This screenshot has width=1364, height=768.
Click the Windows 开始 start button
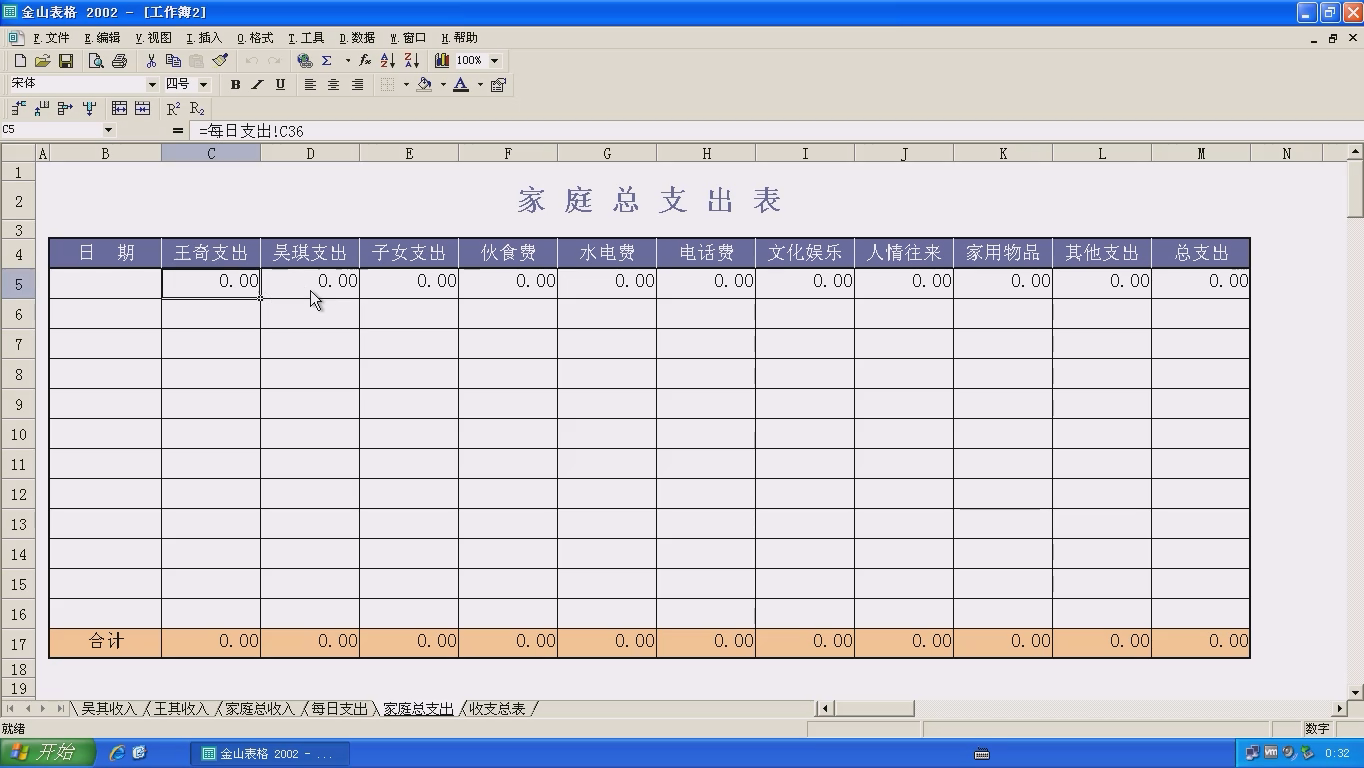[x=47, y=753]
